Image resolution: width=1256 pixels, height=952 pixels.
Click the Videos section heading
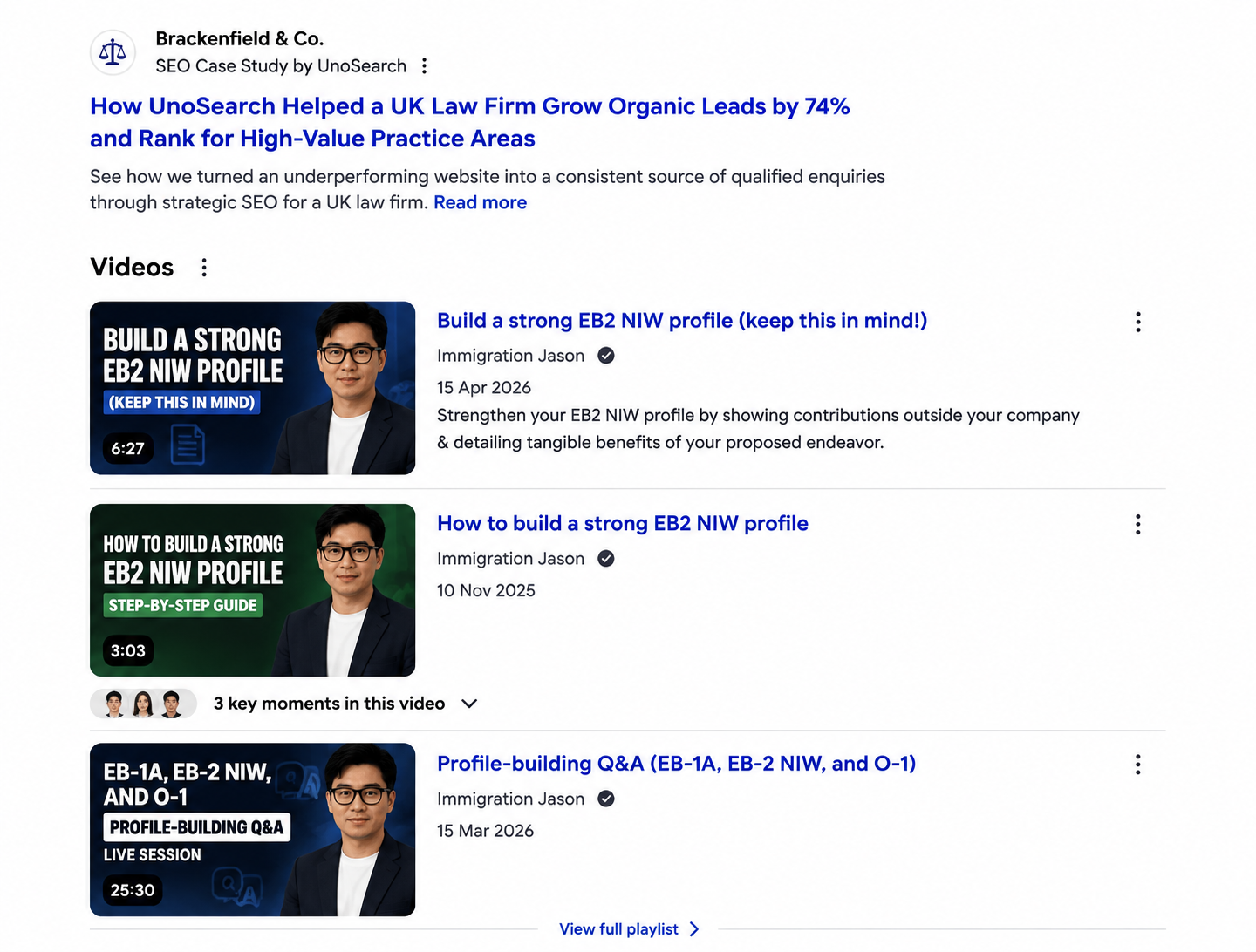[132, 267]
